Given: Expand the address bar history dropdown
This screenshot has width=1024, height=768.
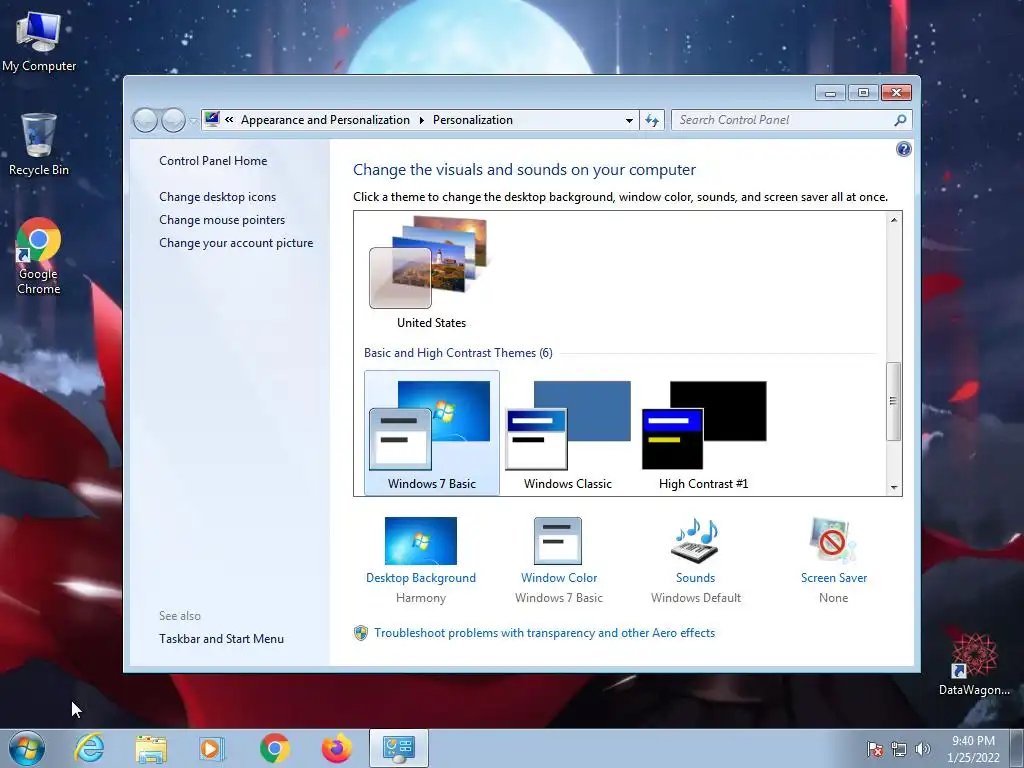Looking at the screenshot, I should (x=629, y=120).
